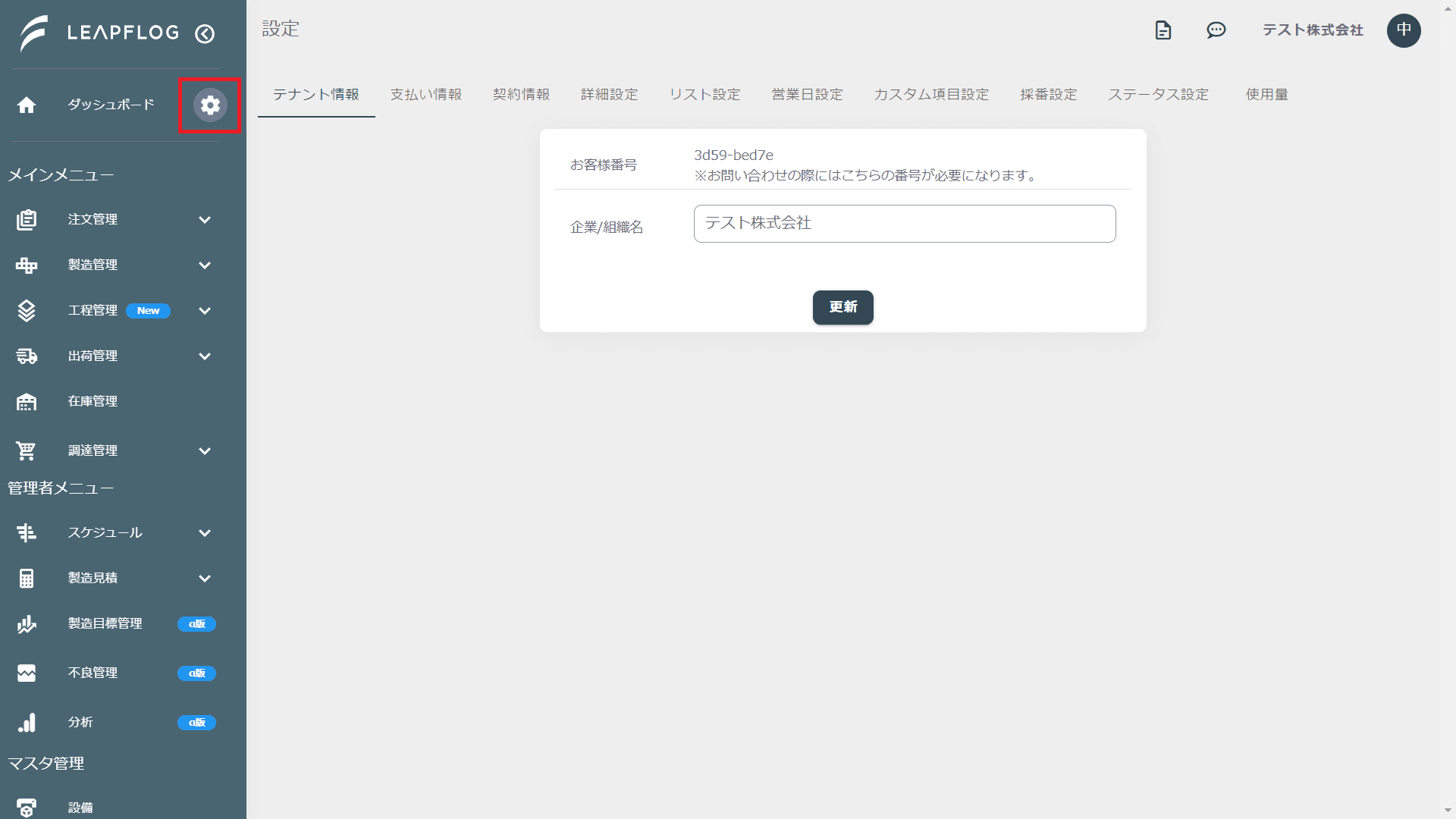Click the メインメニュー heading
Viewport: 1456px width, 819px height.
61,175
